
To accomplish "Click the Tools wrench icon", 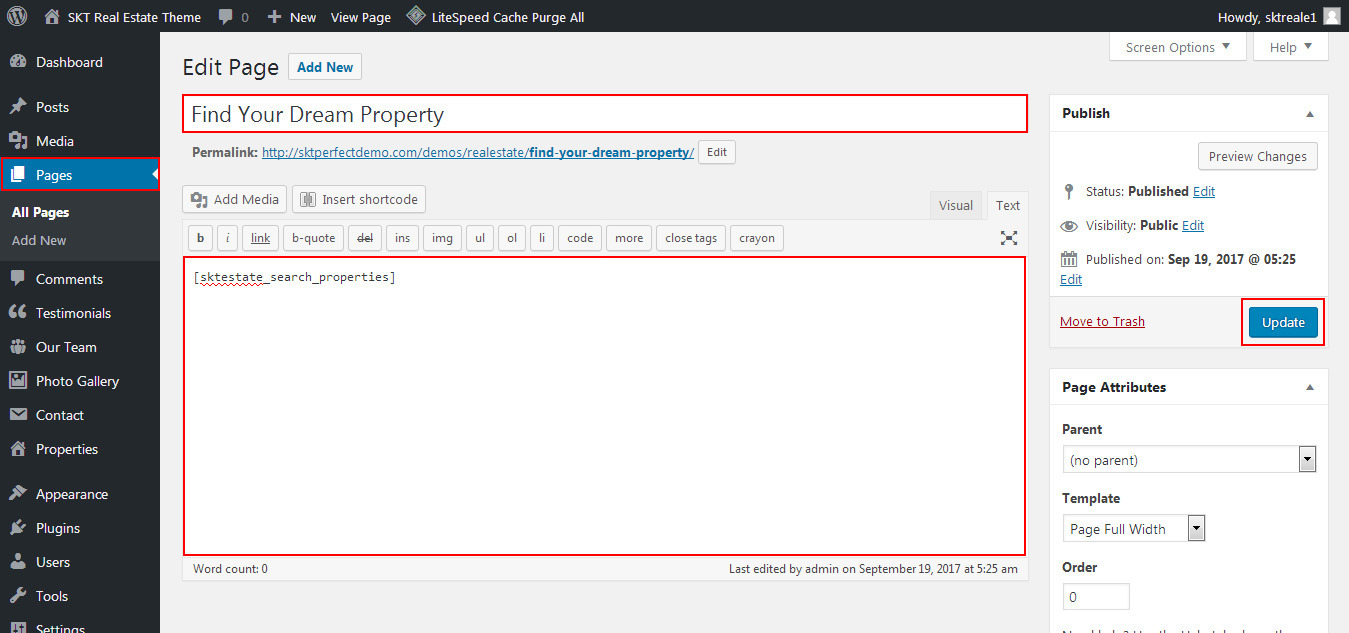I will click(x=18, y=596).
